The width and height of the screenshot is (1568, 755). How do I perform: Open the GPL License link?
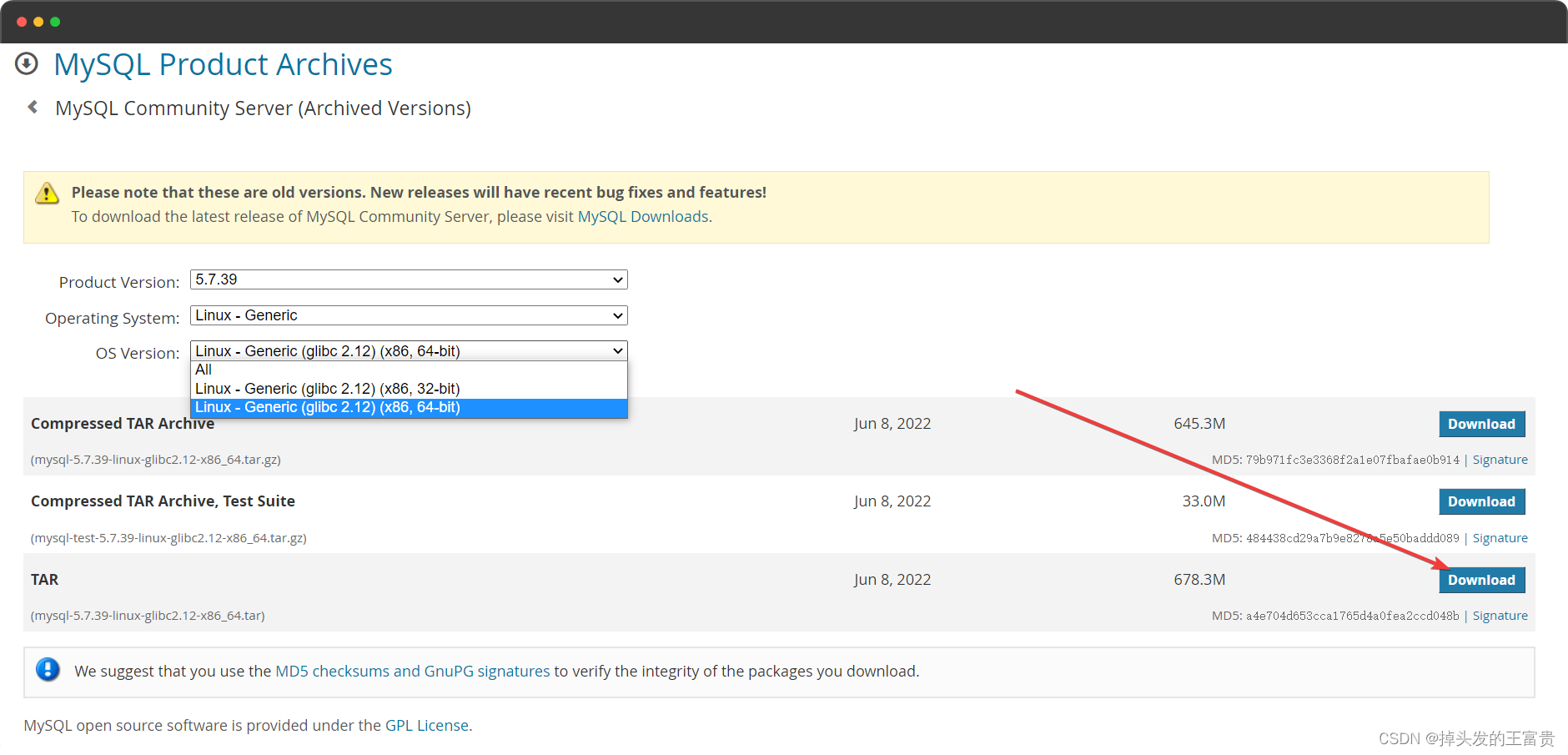pos(427,726)
